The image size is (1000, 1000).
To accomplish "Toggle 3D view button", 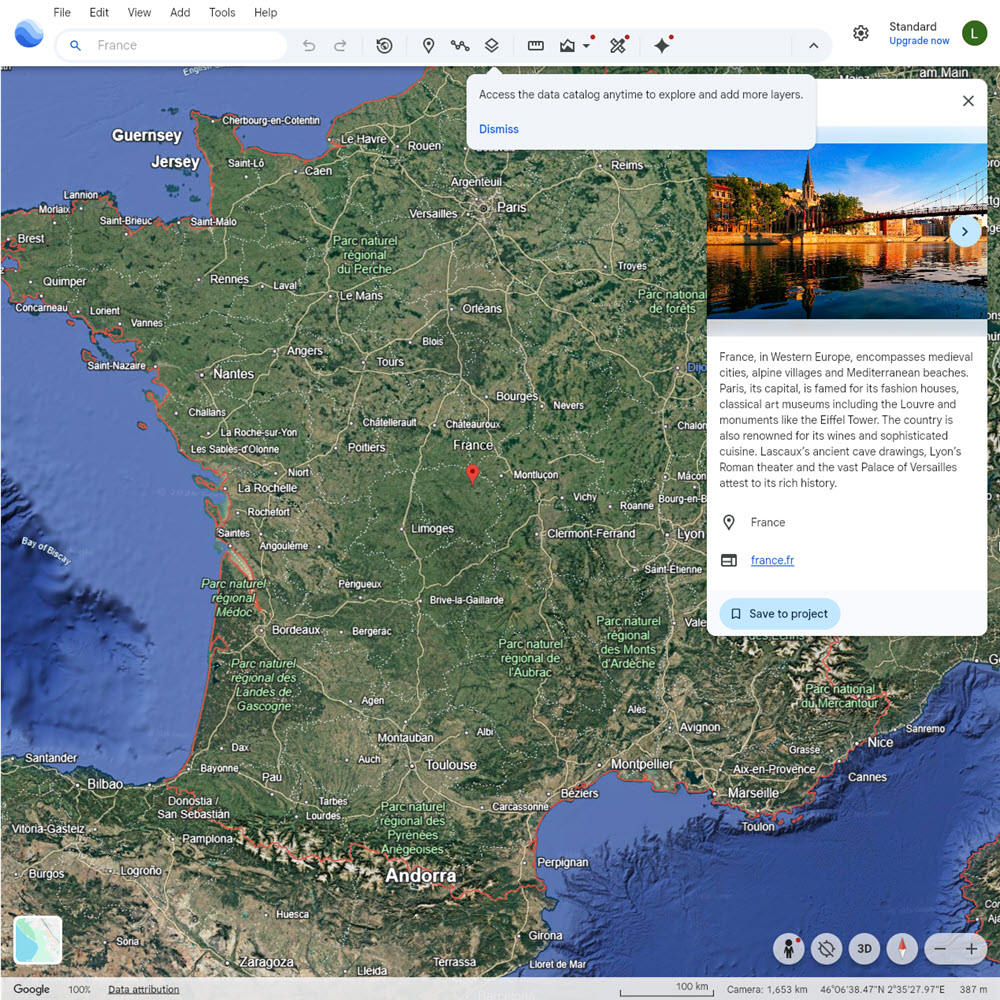I will tap(864, 949).
